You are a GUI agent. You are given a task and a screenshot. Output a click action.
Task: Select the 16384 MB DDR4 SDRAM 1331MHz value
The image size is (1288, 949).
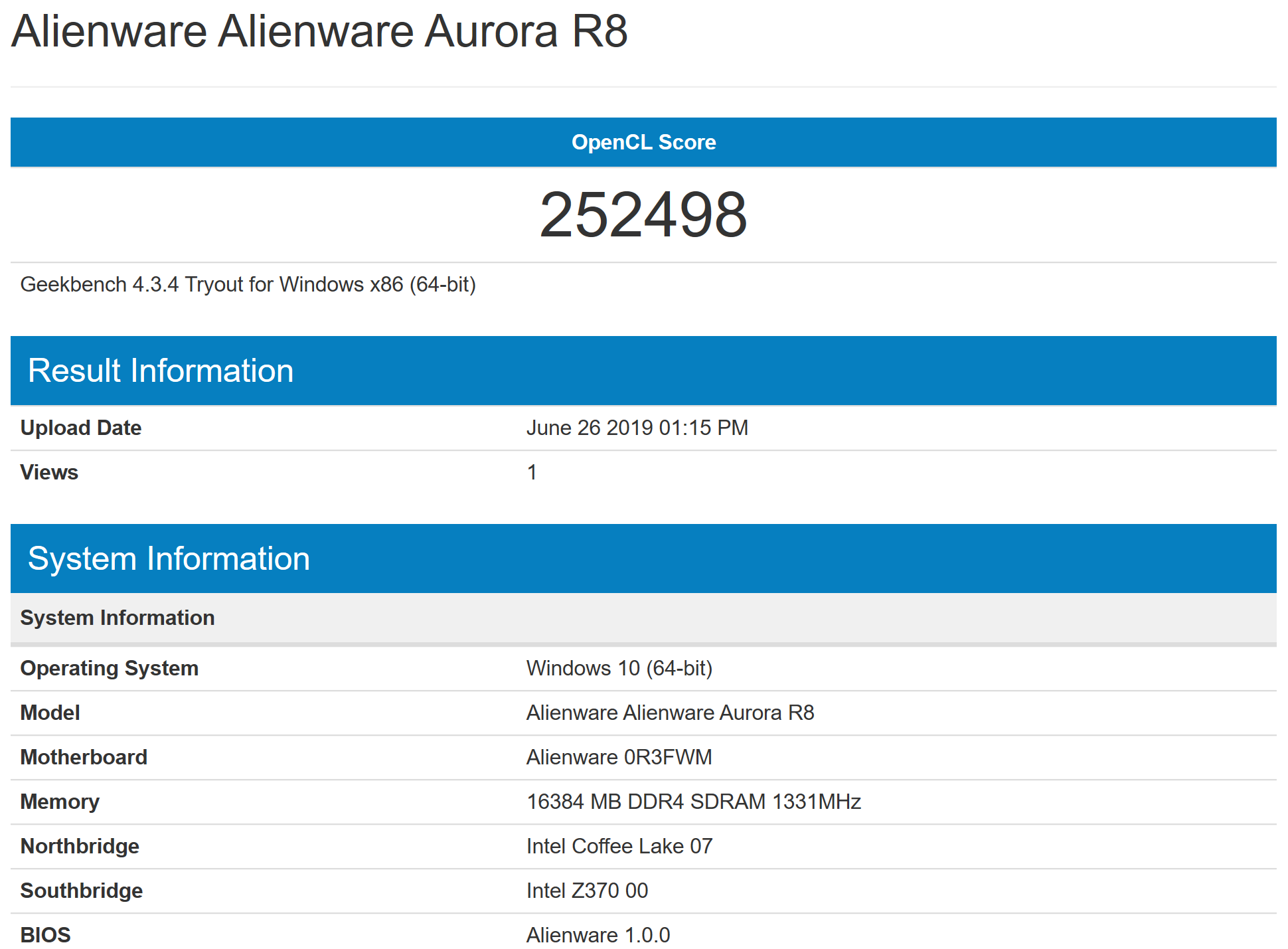point(694,802)
